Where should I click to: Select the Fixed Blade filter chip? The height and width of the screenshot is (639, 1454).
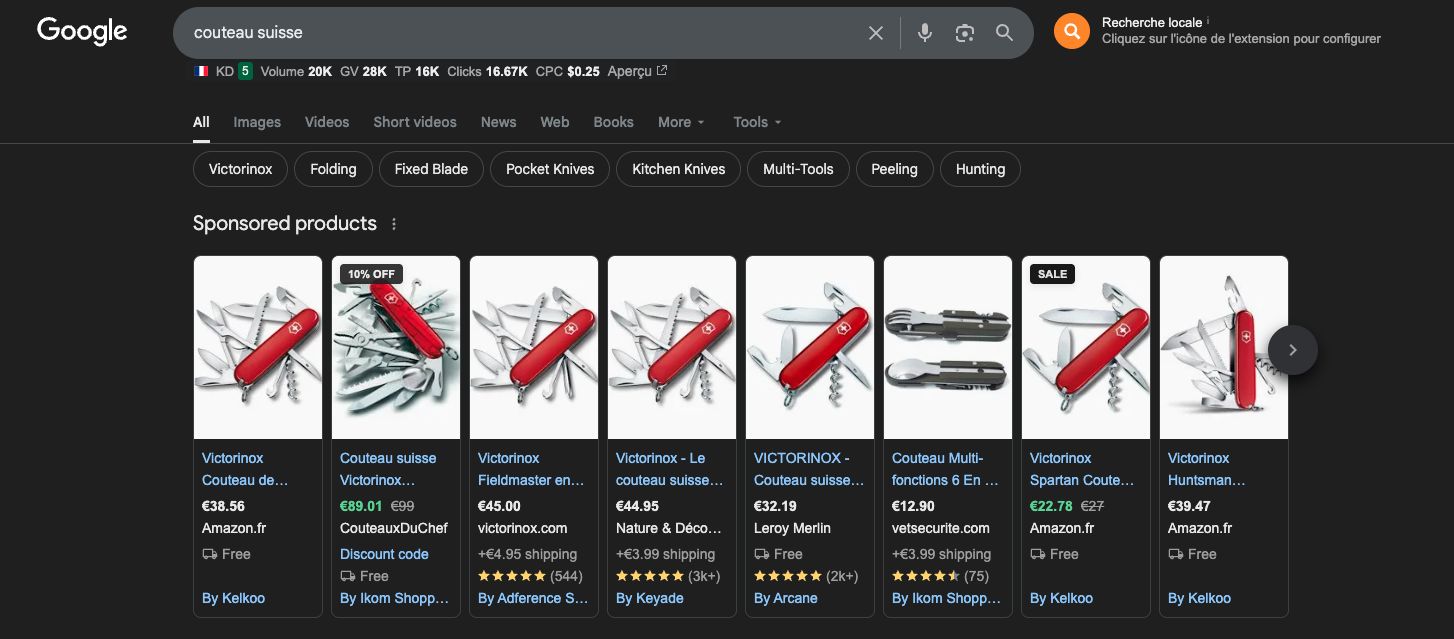pos(431,169)
